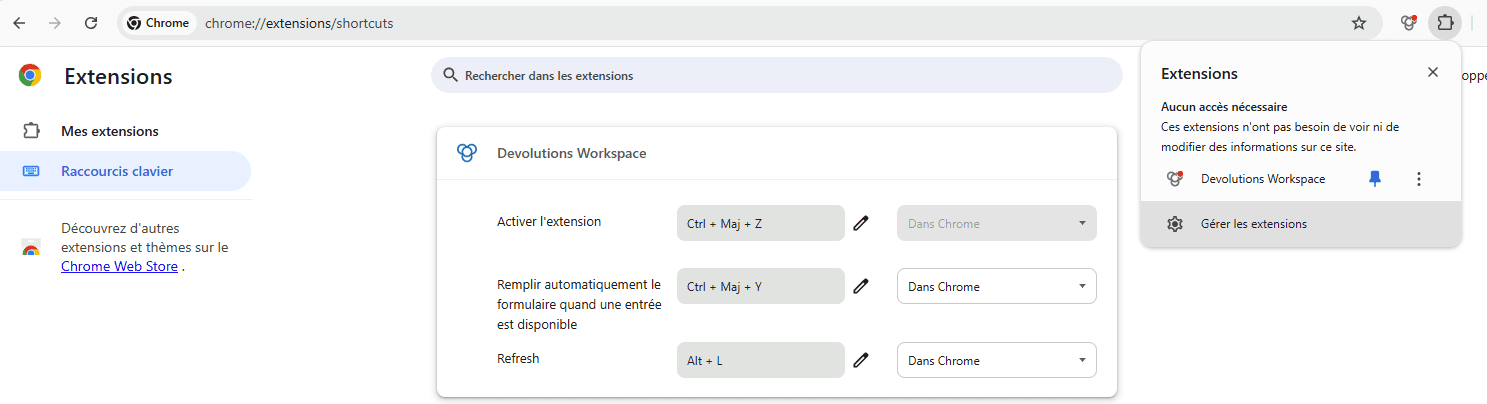
Task: Click the back navigation arrow
Action: click(19, 23)
